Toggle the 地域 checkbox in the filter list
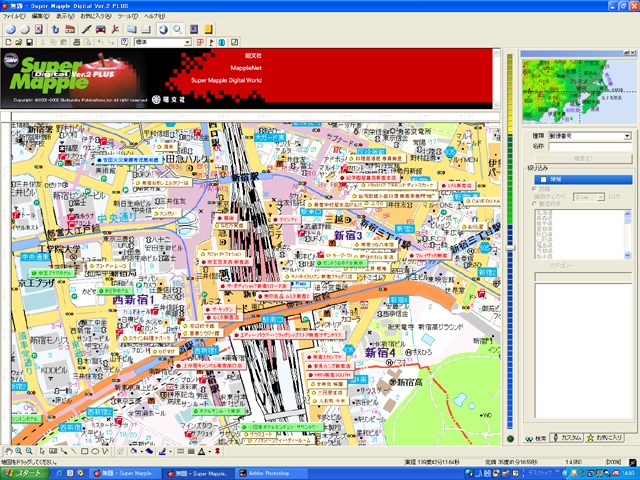 [x=543, y=179]
